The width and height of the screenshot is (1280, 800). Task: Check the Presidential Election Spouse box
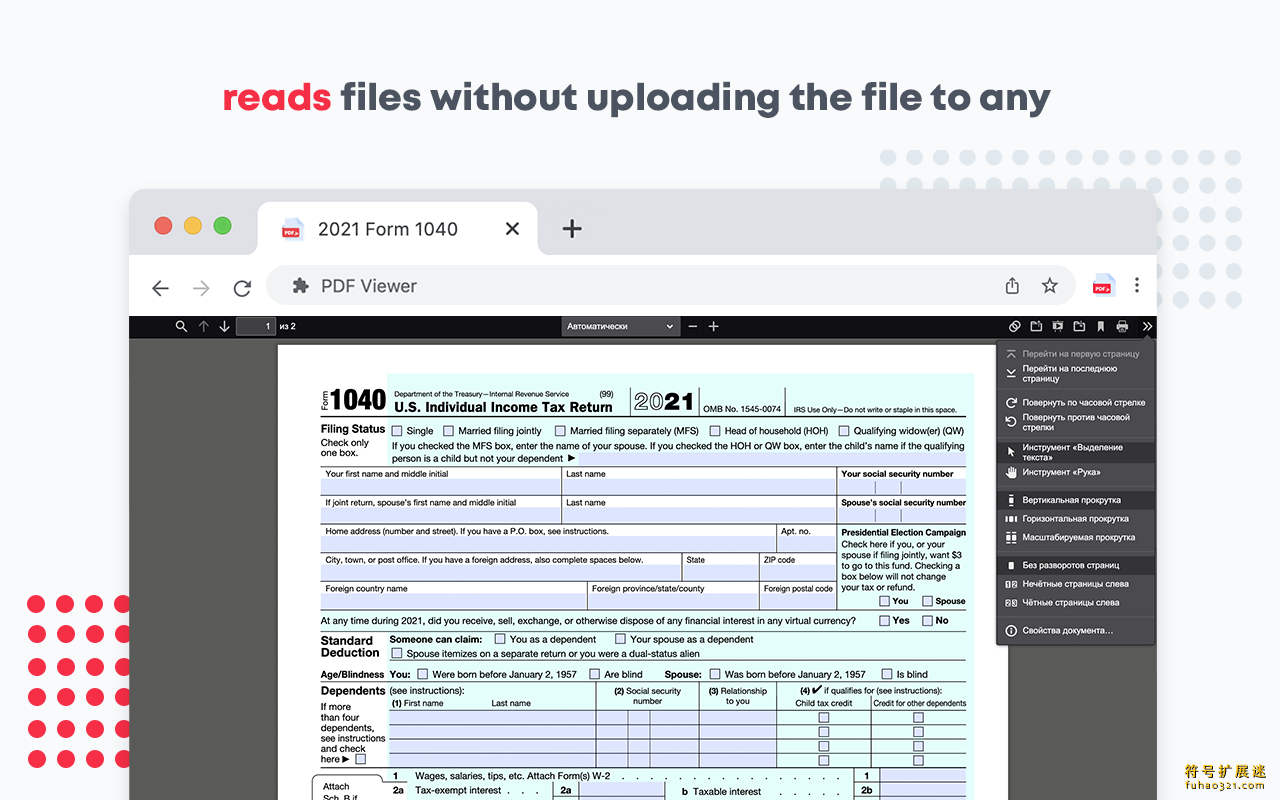click(x=927, y=601)
